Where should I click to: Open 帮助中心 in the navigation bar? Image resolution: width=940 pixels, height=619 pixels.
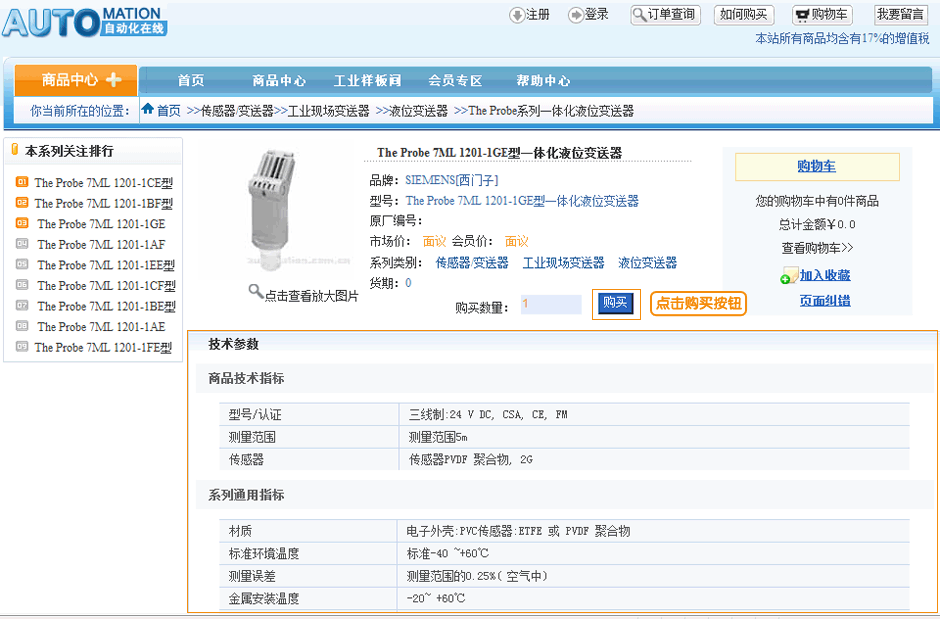(543, 80)
